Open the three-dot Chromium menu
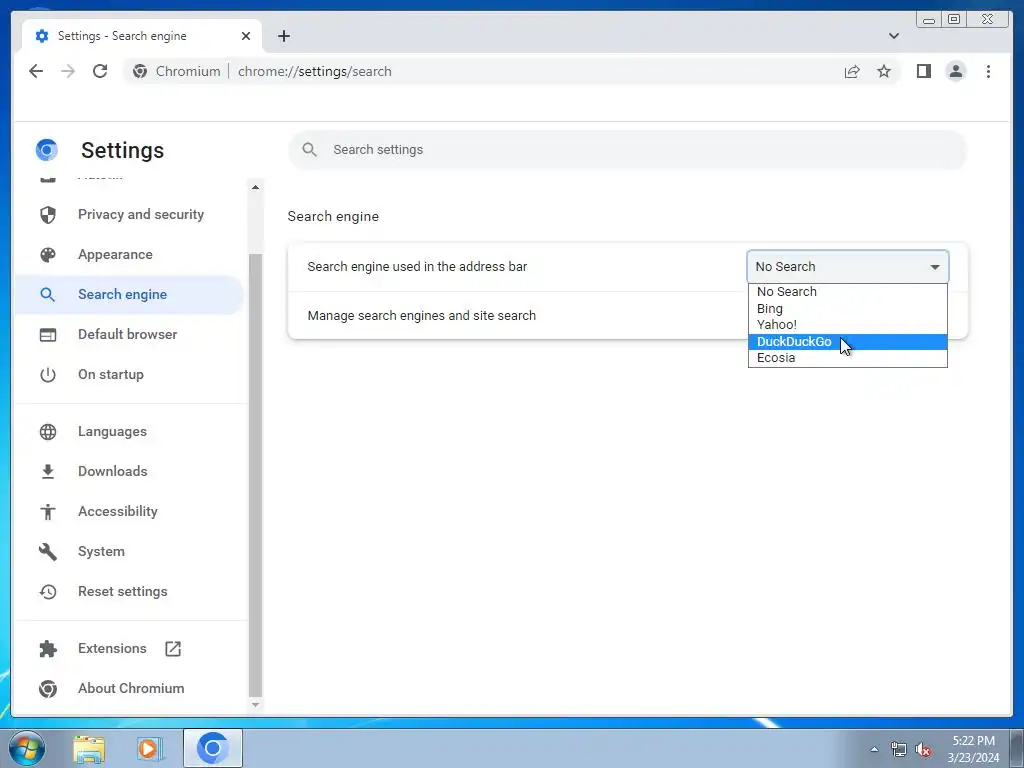Image resolution: width=1024 pixels, height=768 pixels. click(988, 71)
